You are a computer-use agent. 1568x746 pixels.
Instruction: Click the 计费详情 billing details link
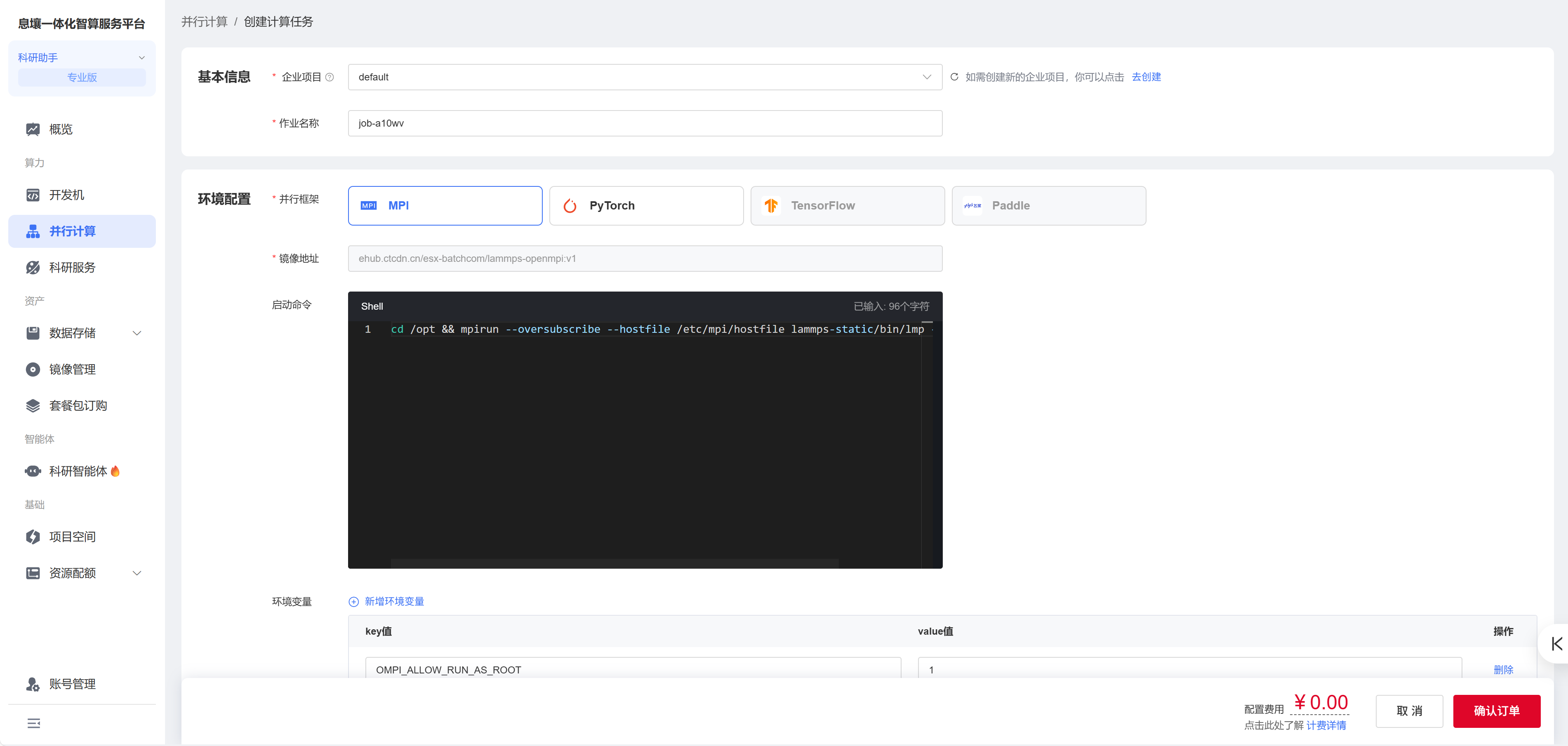click(1326, 725)
